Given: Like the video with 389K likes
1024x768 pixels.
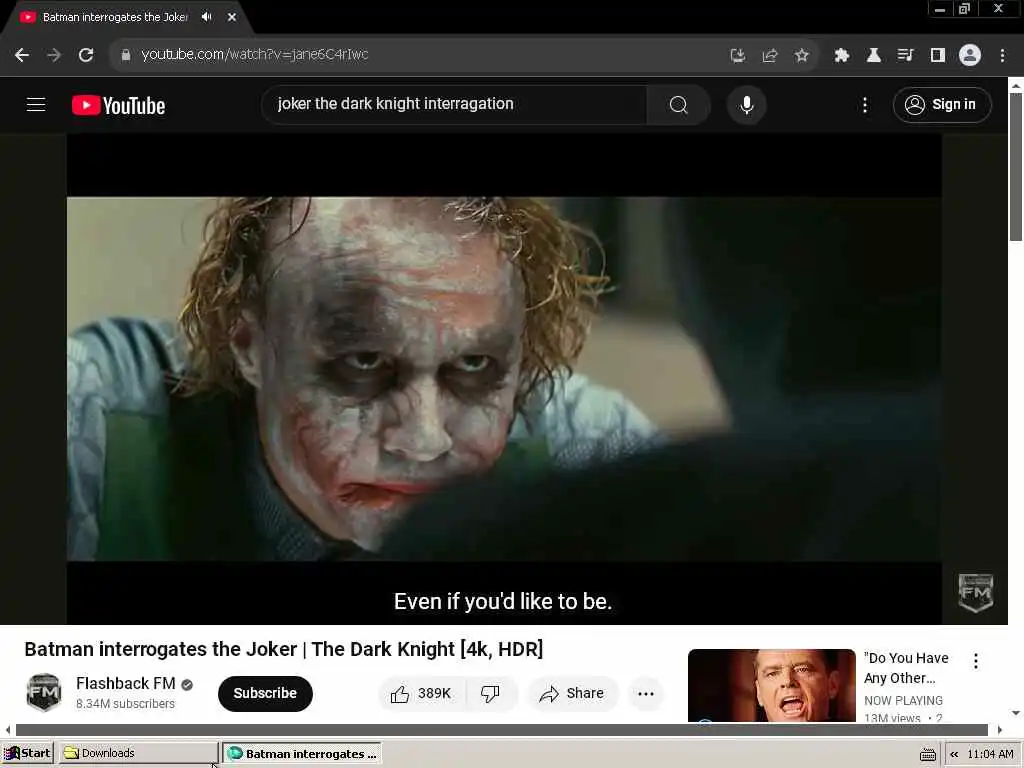Looking at the screenshot, I should [422, 694].
